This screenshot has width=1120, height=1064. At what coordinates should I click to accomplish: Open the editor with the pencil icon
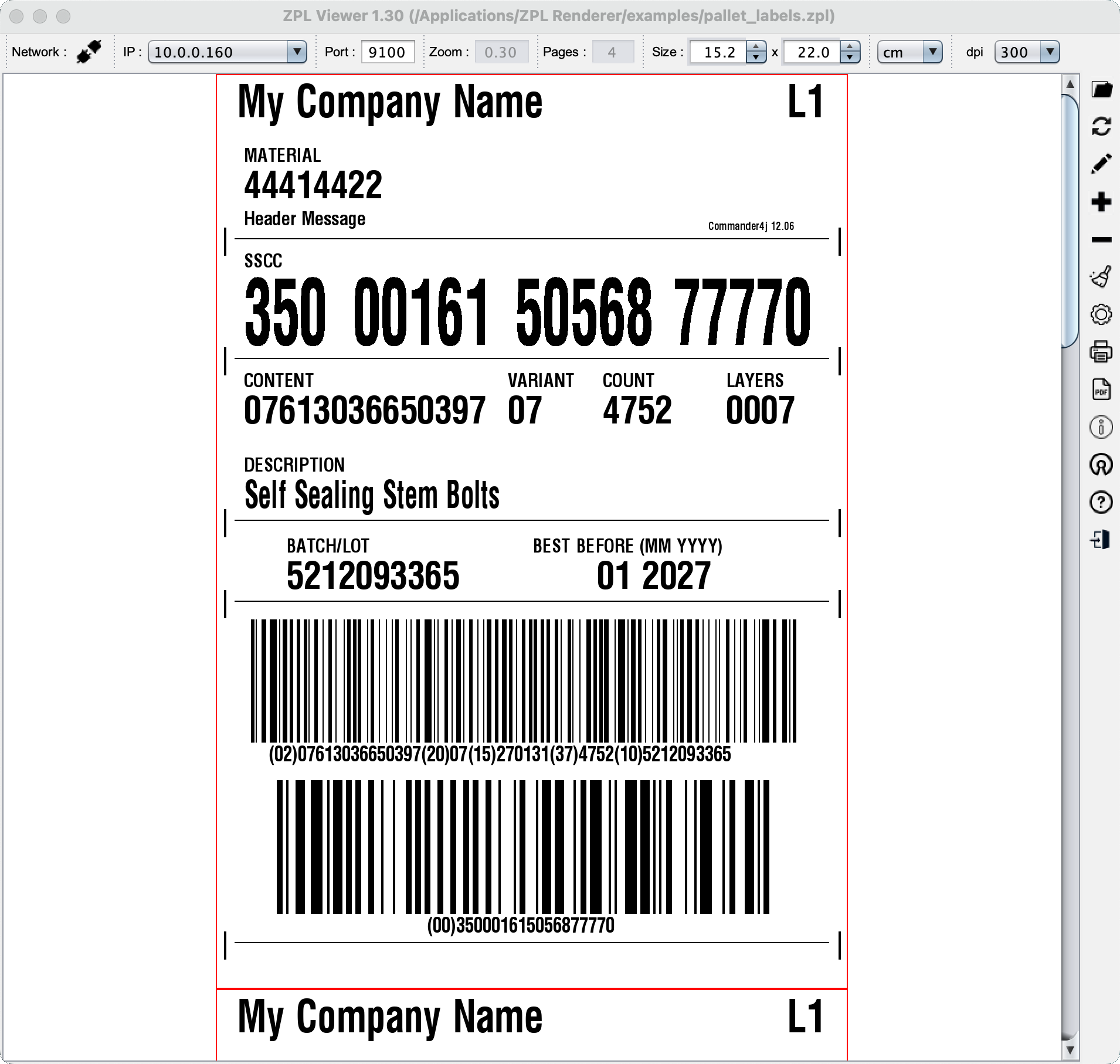tap(1101, 164)
